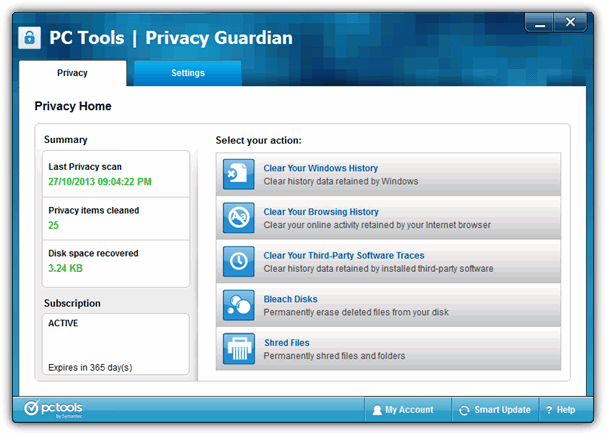606x434 pixels.
Task: Minimize the Privacy Guardian window
Action: coord(540,23)
